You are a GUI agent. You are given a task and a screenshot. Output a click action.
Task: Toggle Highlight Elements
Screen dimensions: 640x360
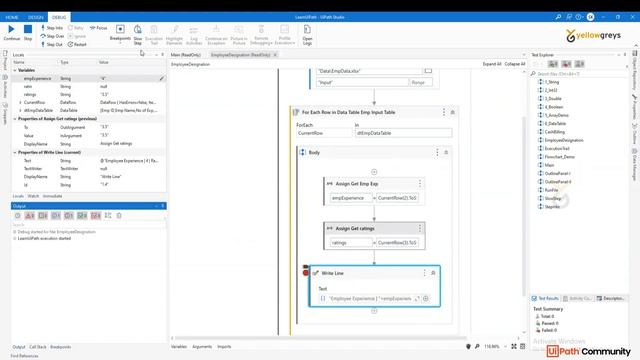click(174, 35)
